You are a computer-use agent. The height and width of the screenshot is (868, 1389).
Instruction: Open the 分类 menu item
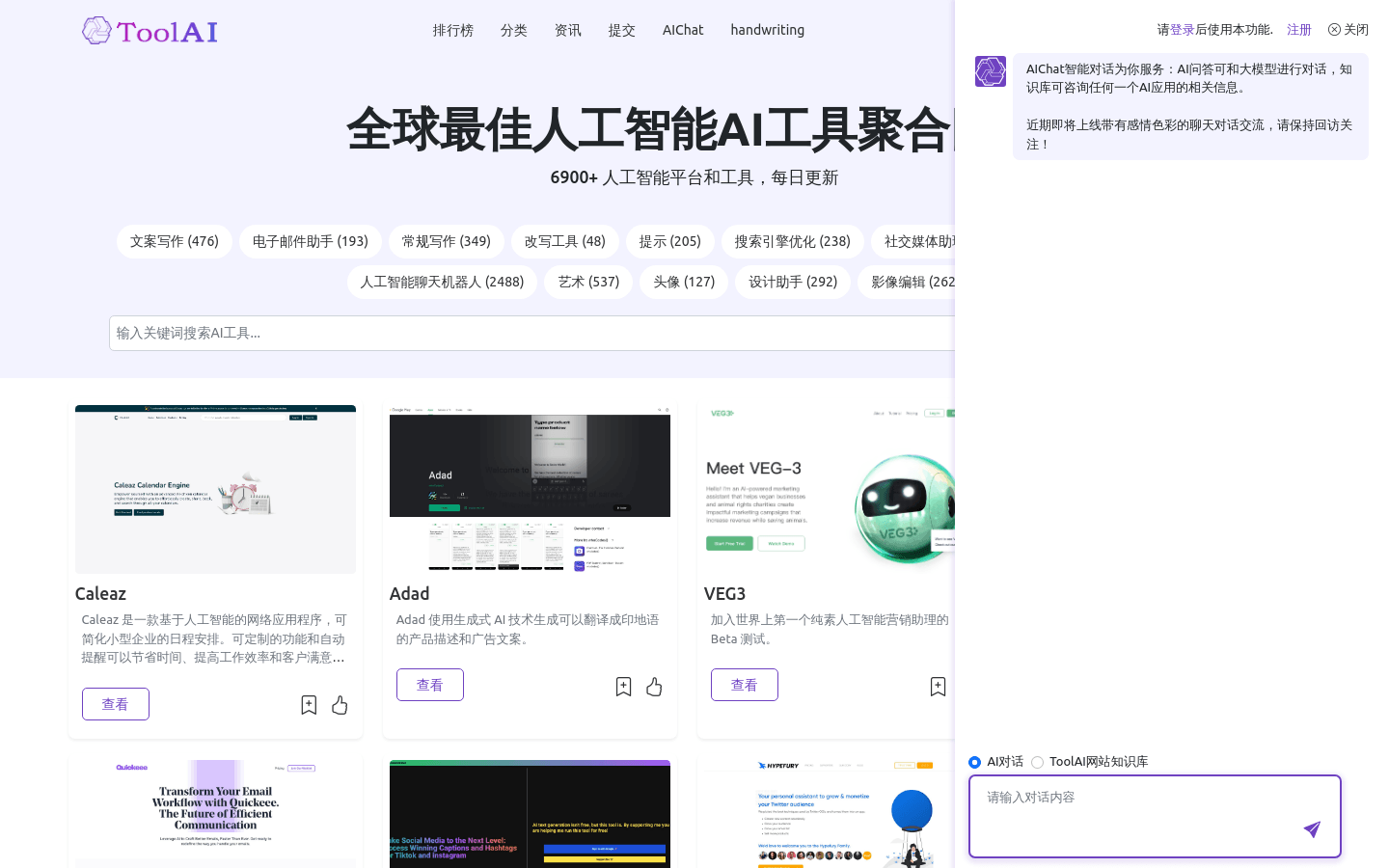coord(514,30)
